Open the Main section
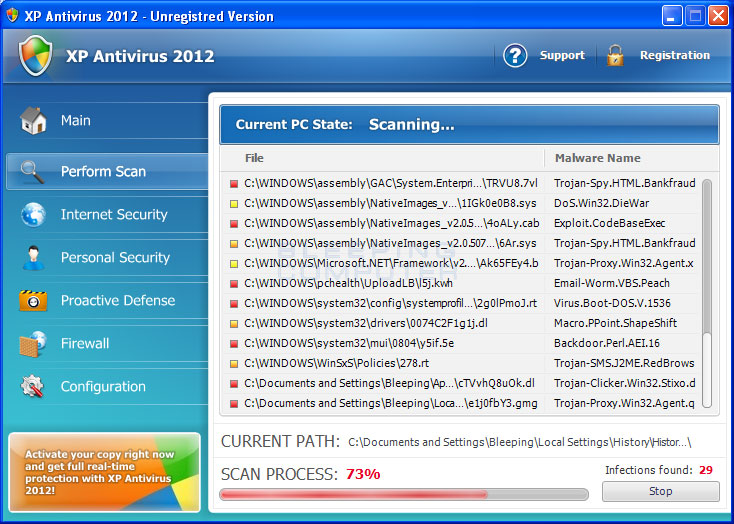 pyautogui.click(x=107, y=120)
